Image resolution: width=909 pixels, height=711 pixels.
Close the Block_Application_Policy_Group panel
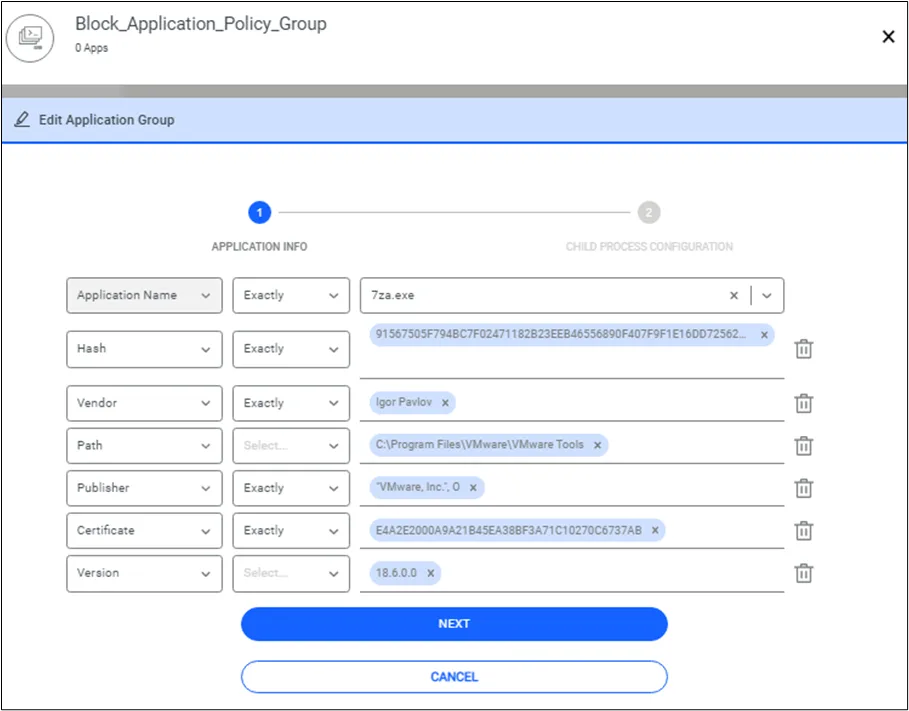coord(888,37)
